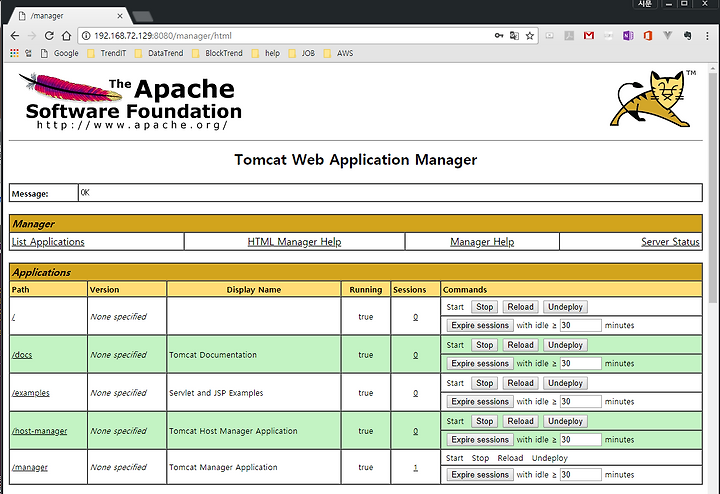
Task: Open the DataTrend bookmark folder
Action: tap(159, 53)
